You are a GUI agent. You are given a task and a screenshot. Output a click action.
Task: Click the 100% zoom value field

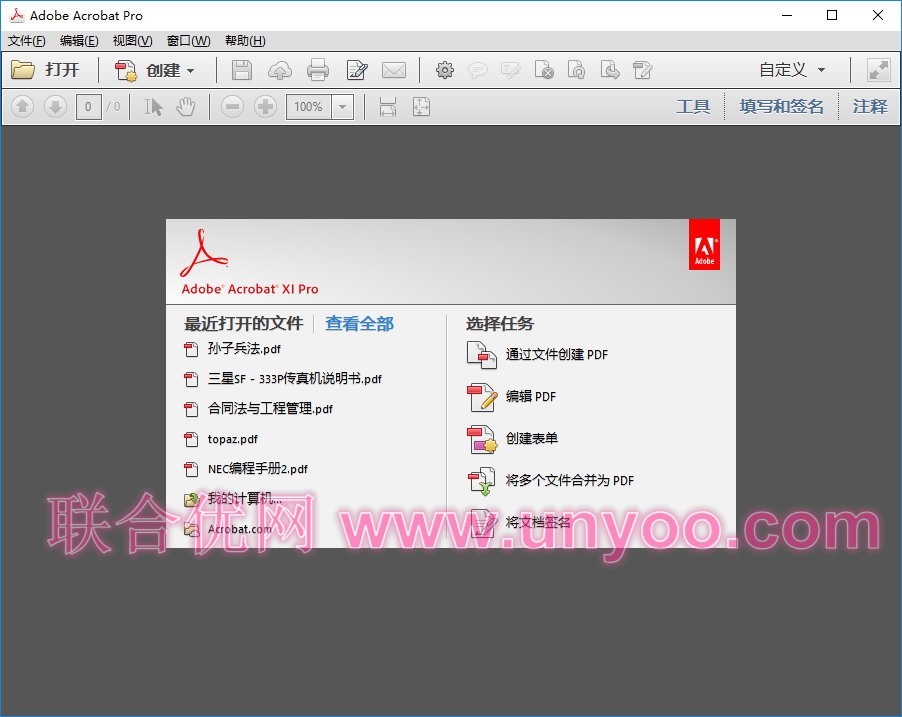click(308, 107)
